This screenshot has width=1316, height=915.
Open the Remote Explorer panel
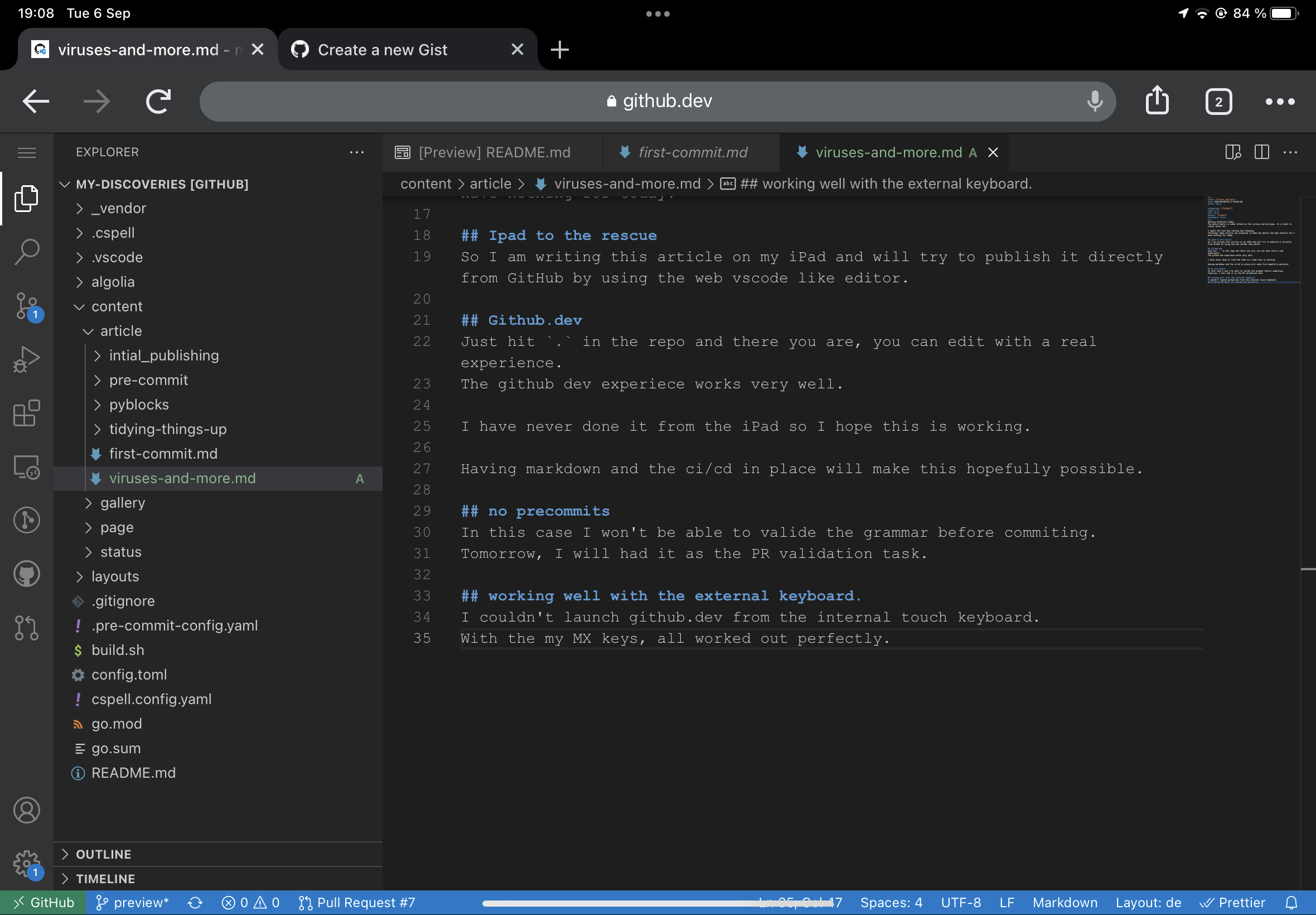[x=26, y=466]
